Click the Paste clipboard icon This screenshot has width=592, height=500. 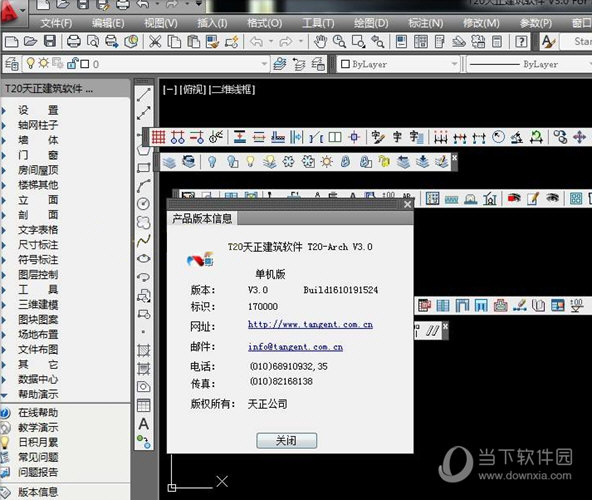pos(193,42)
